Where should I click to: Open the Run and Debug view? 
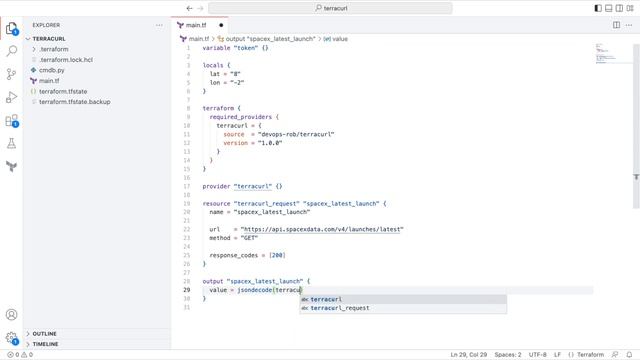click(11, 97)
